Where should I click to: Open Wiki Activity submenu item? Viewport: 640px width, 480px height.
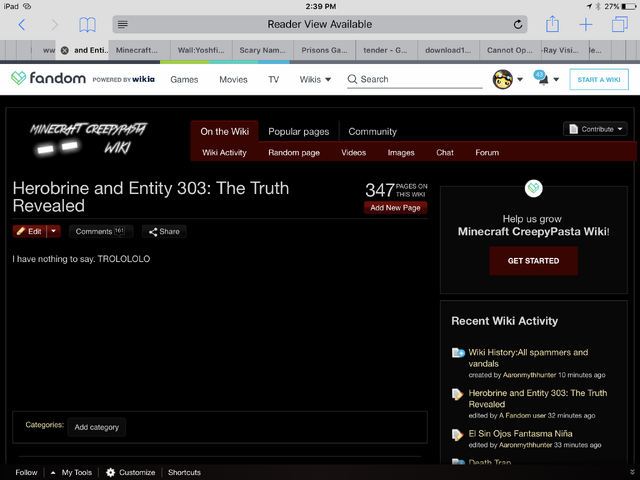click(224, 153)
